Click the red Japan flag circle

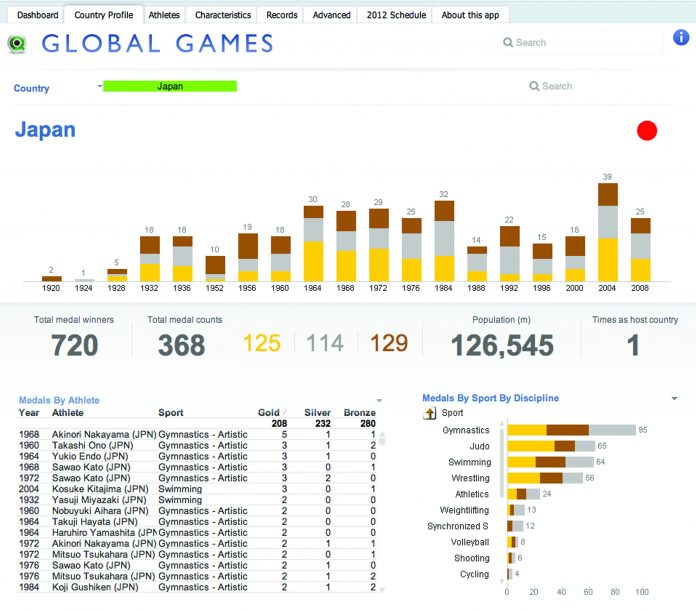647,130
